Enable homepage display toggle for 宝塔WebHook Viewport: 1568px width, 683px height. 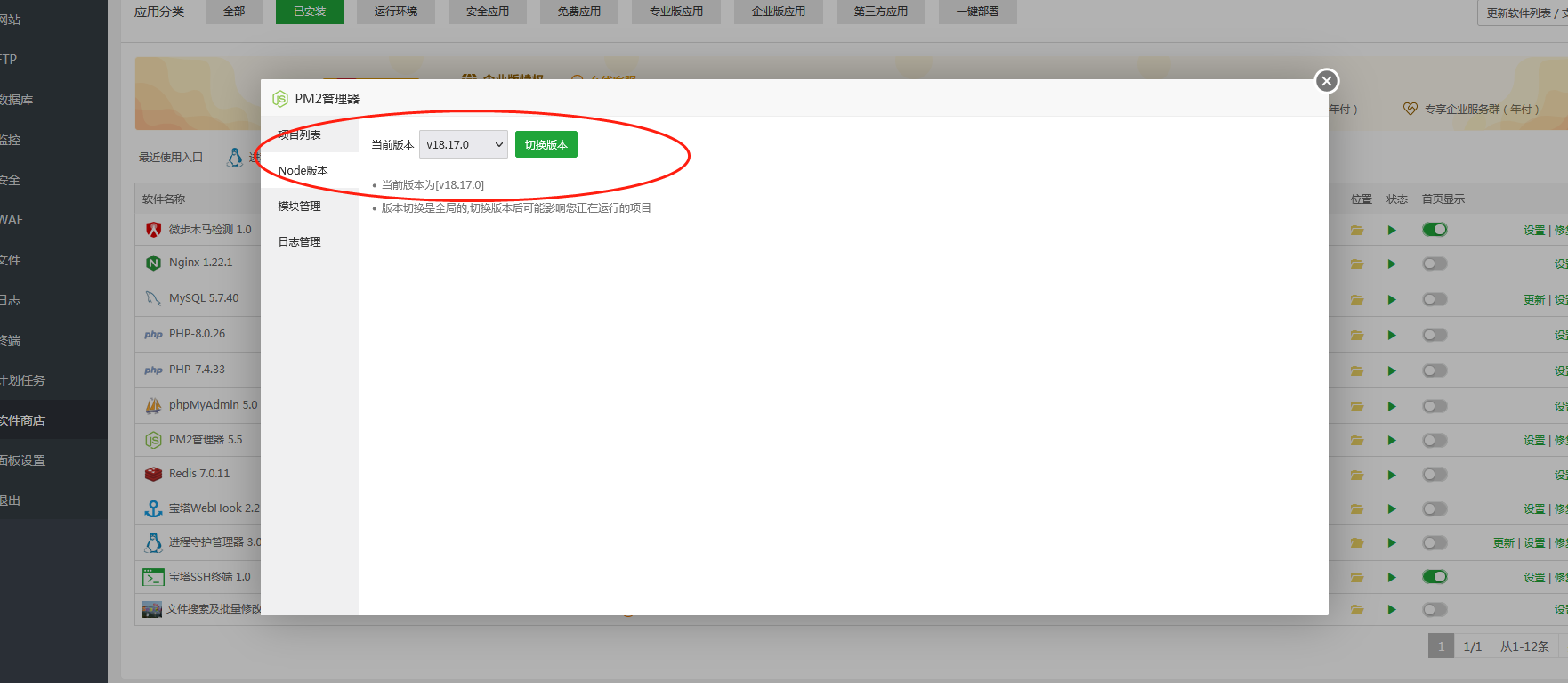click(1435, 509)
